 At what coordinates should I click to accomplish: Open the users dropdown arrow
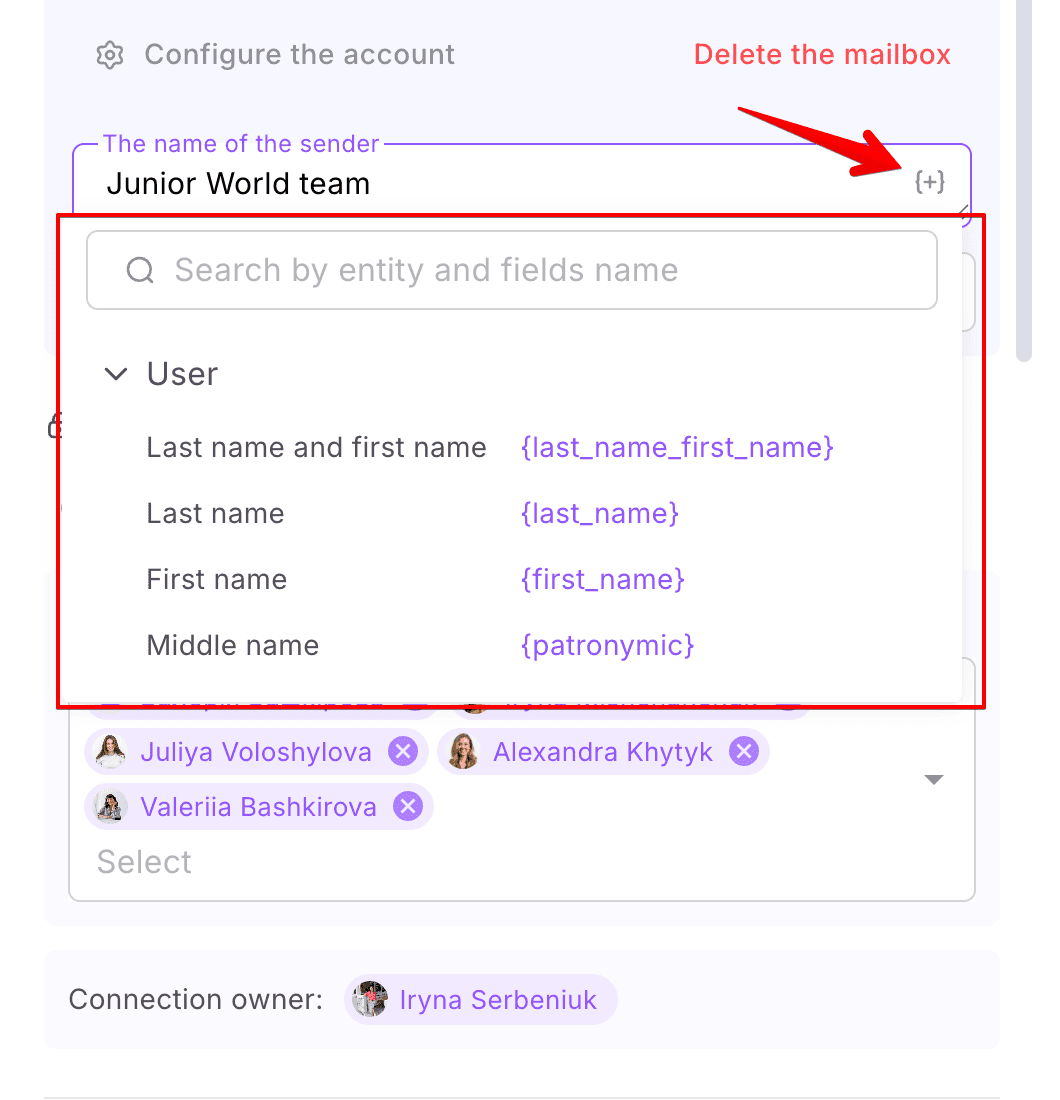tap(934, 779)
